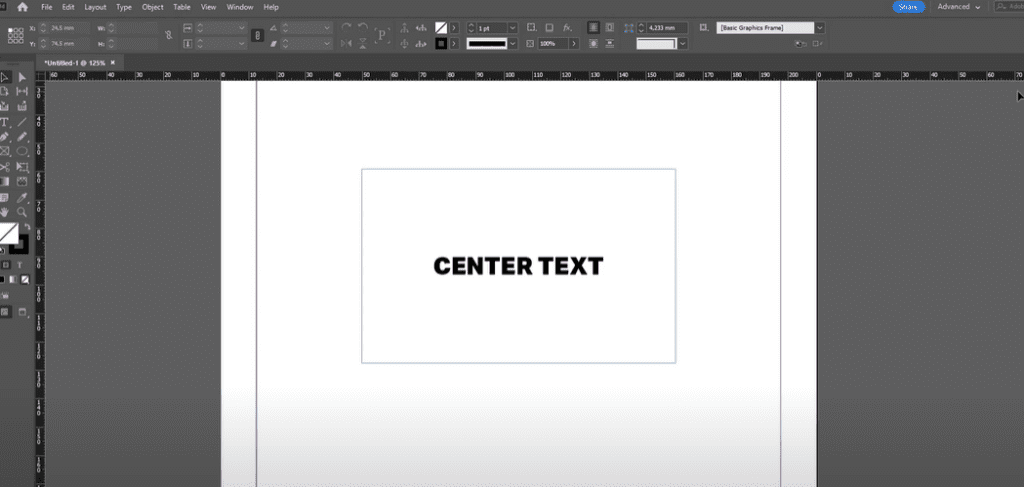
Task: Expand the 100% opacity slider arrow
Action: point(574,43)
